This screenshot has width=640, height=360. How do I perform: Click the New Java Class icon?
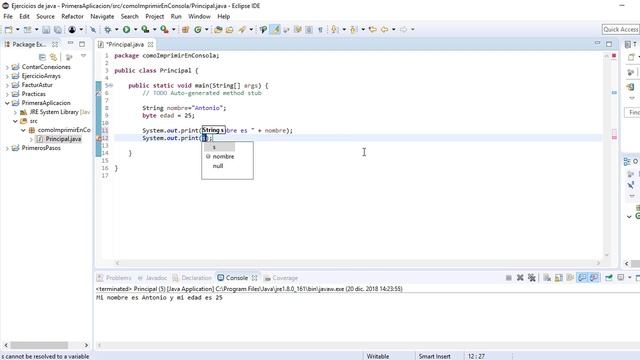pyautogui.click(x=198, y=30)
